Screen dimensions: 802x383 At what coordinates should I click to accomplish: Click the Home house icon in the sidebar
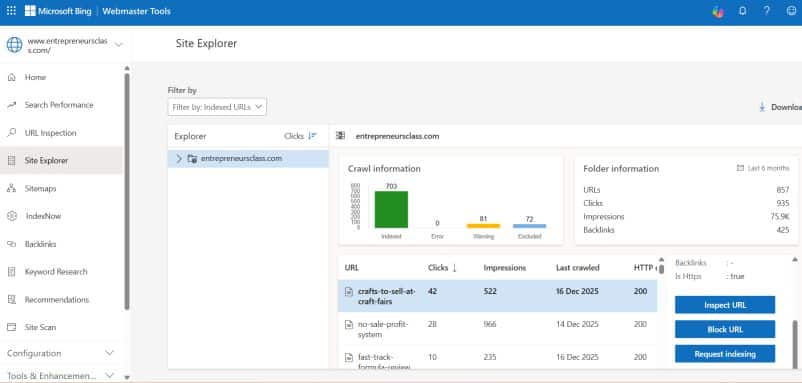click(12, 77)
